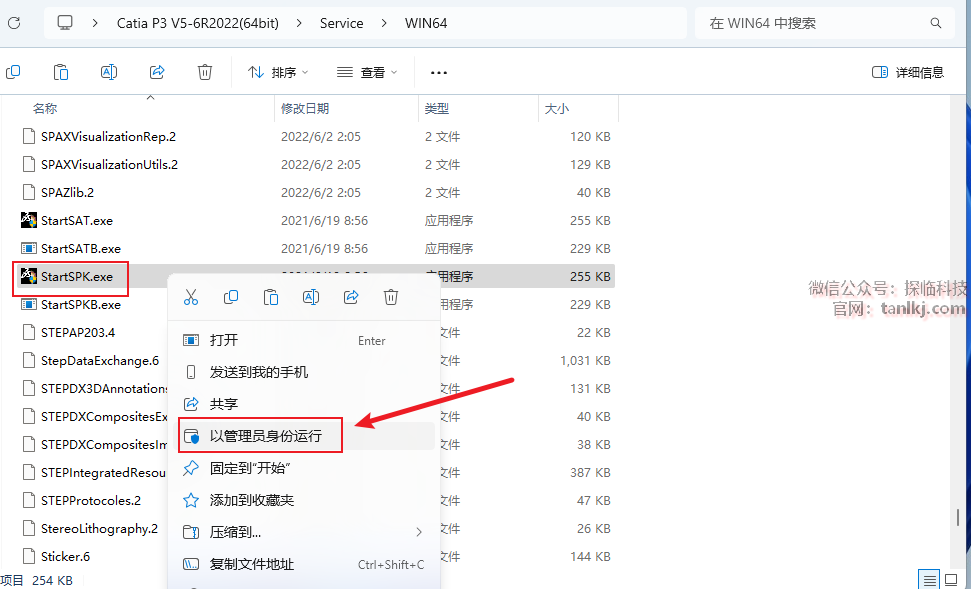Select StepDataExchange.6 file
Viewport: 971px width, 589px height.
pos(100,360)
